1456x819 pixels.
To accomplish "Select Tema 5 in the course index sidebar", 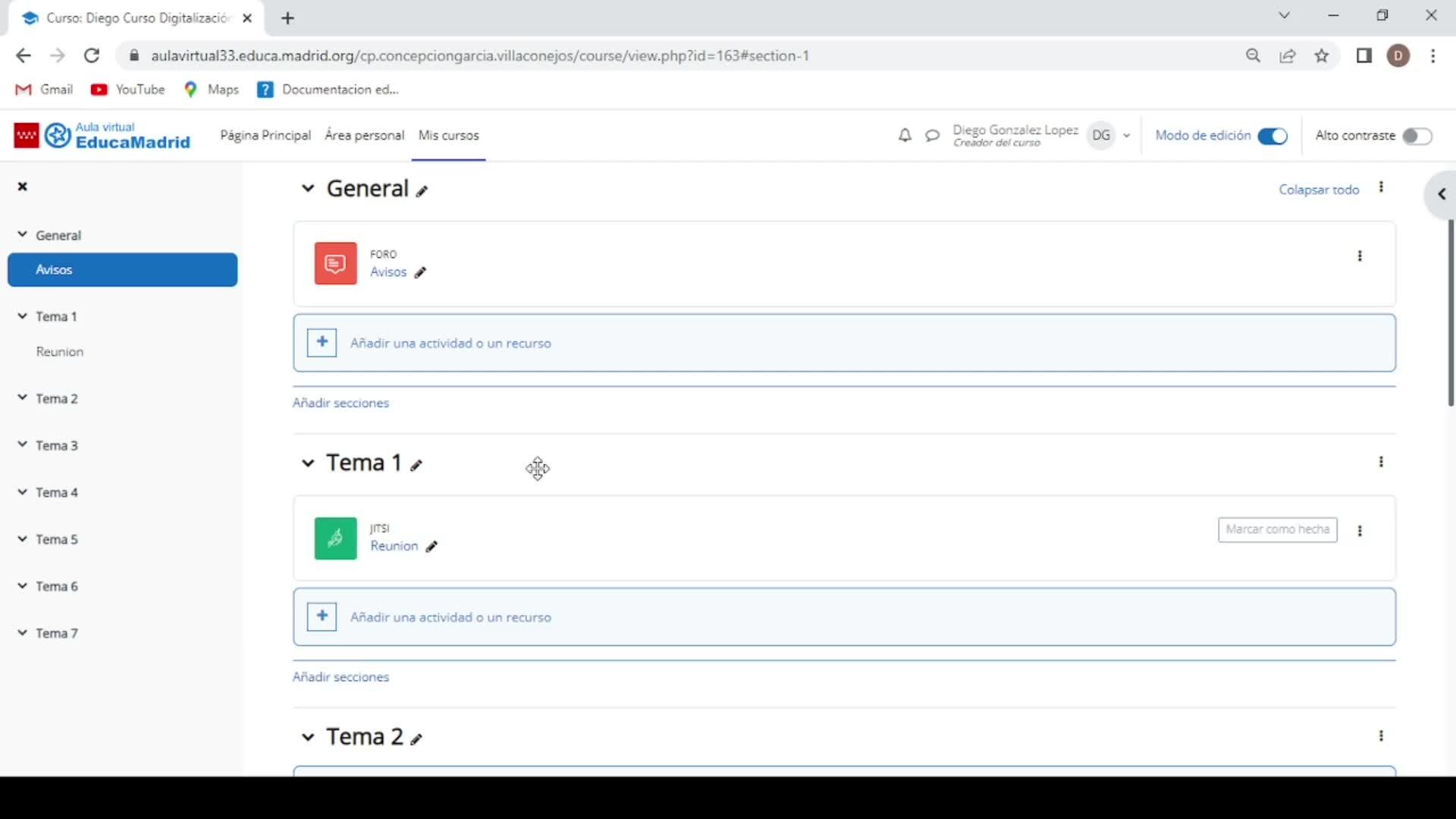I will (x=57, y=539).
